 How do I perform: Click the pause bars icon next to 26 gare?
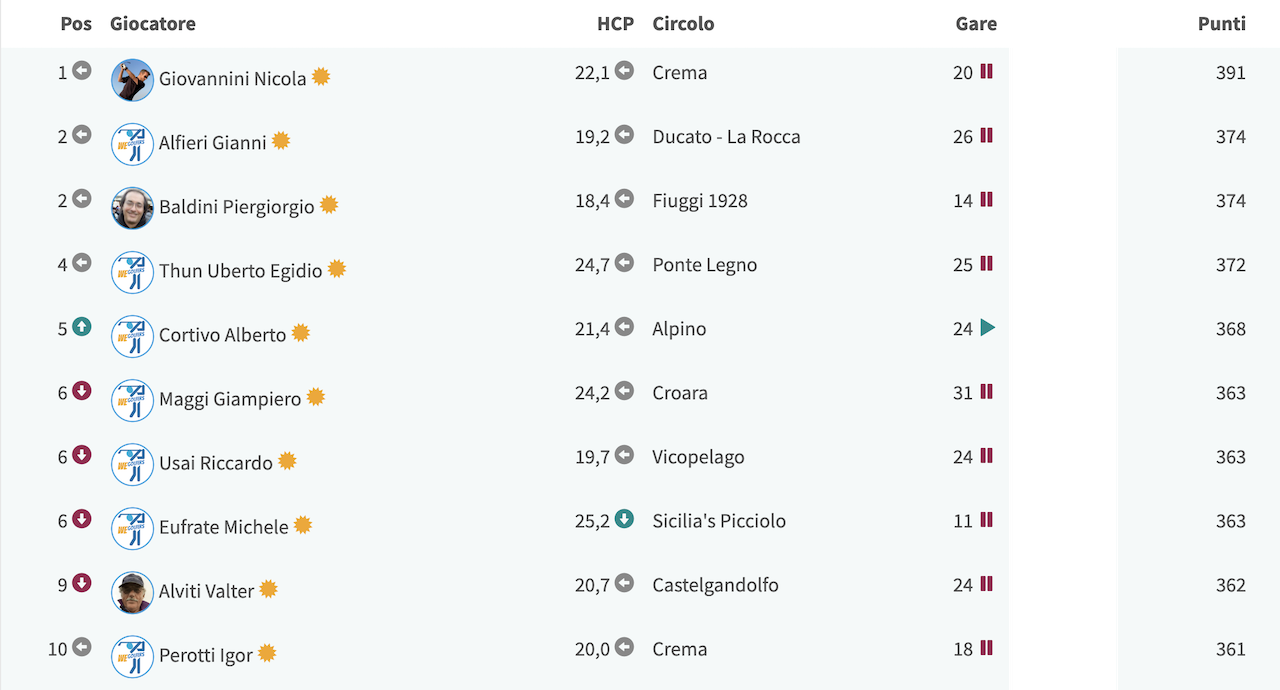[987, 136]
